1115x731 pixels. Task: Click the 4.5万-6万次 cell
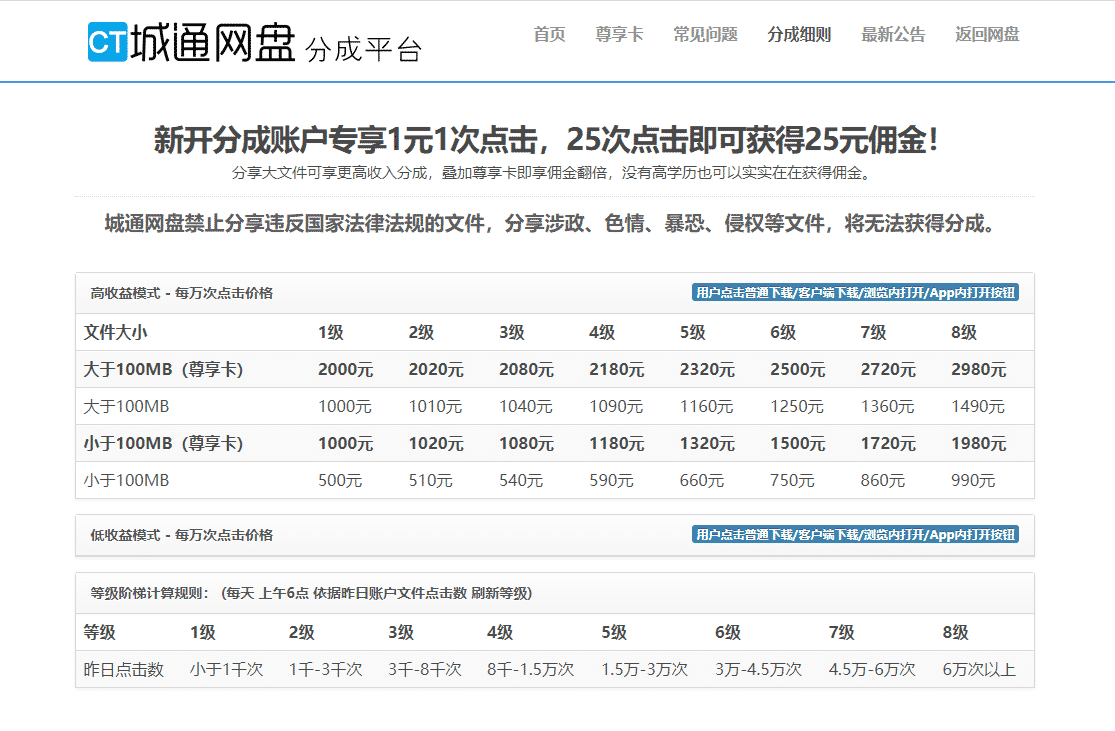tap(872, 669)
